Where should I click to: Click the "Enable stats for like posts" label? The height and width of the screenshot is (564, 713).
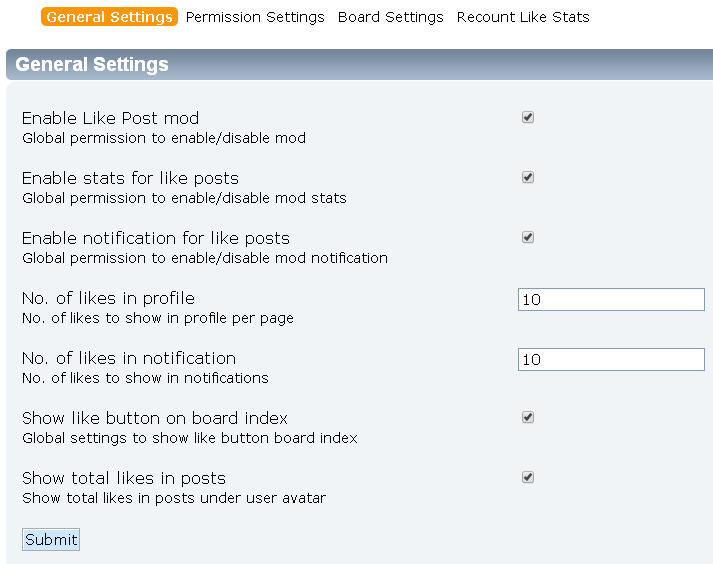pyautogui.click(x=130, y=178)
